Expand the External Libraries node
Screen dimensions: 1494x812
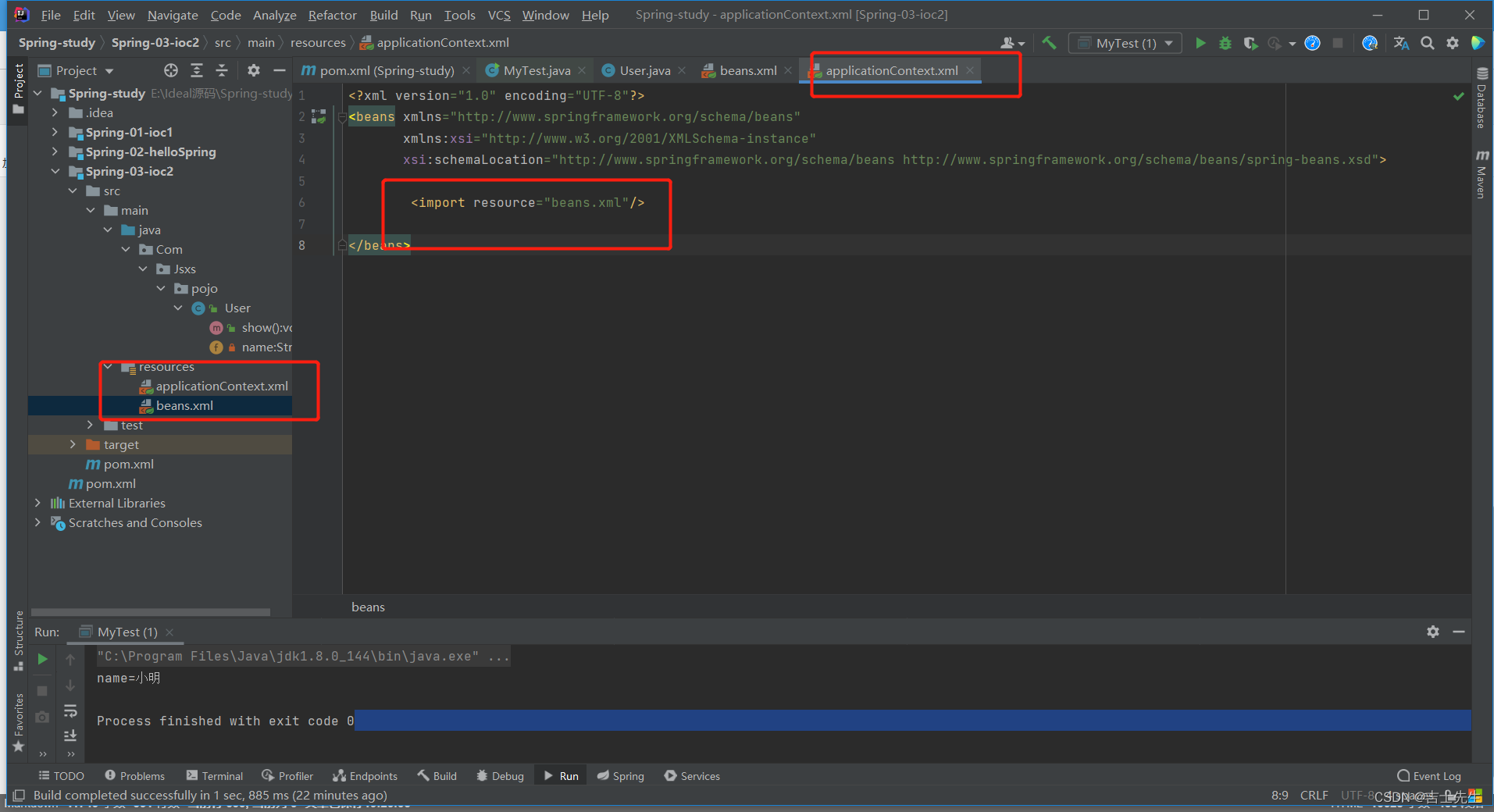tap(37, 503)
